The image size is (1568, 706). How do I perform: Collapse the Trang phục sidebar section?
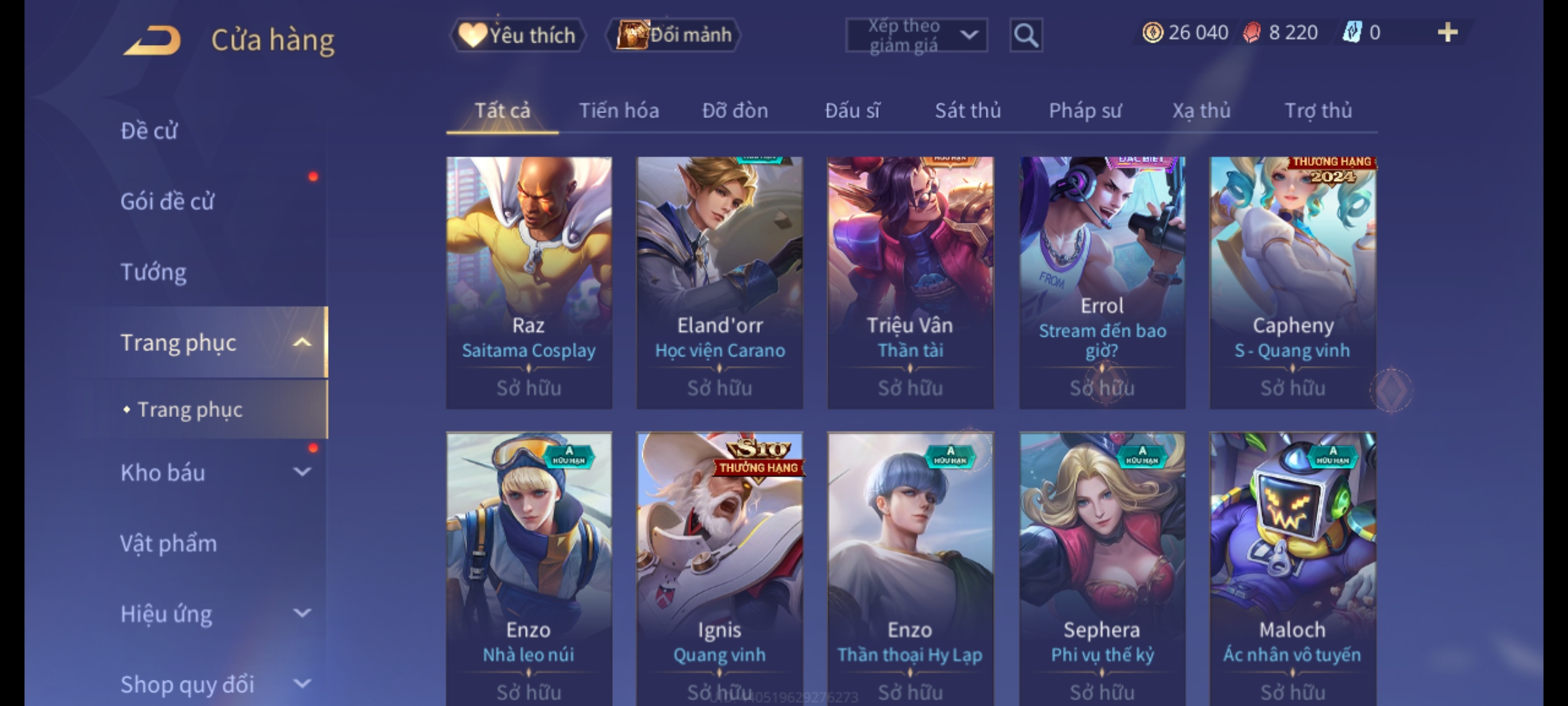click(302, 343)
